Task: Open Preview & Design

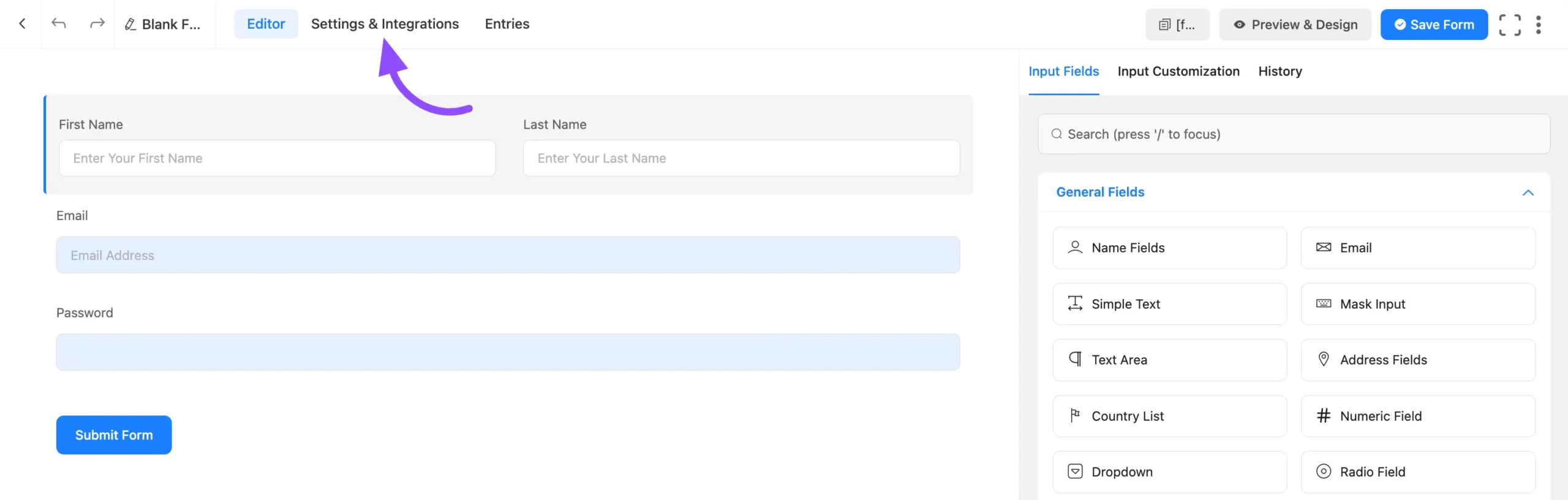Action: (1294, 25)
